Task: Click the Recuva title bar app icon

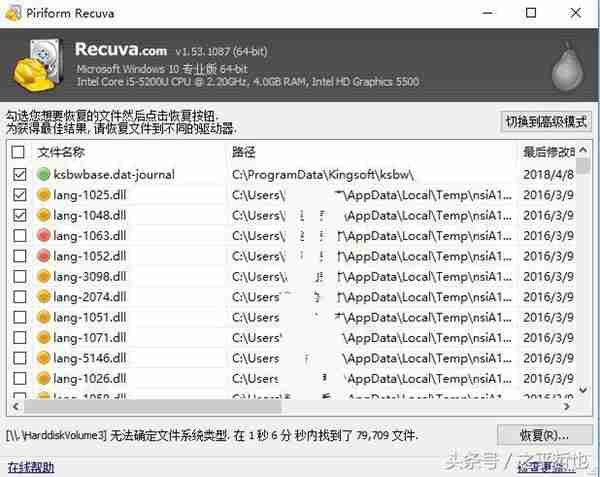Action: pyautogui.click(x=13, y=13)
